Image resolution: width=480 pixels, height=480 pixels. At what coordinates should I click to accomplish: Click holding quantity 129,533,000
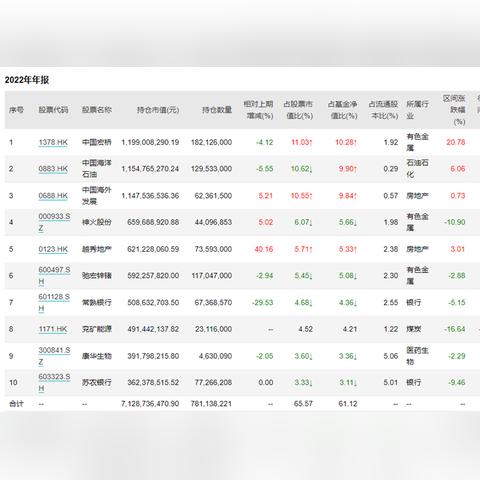[x=211, y=169]
